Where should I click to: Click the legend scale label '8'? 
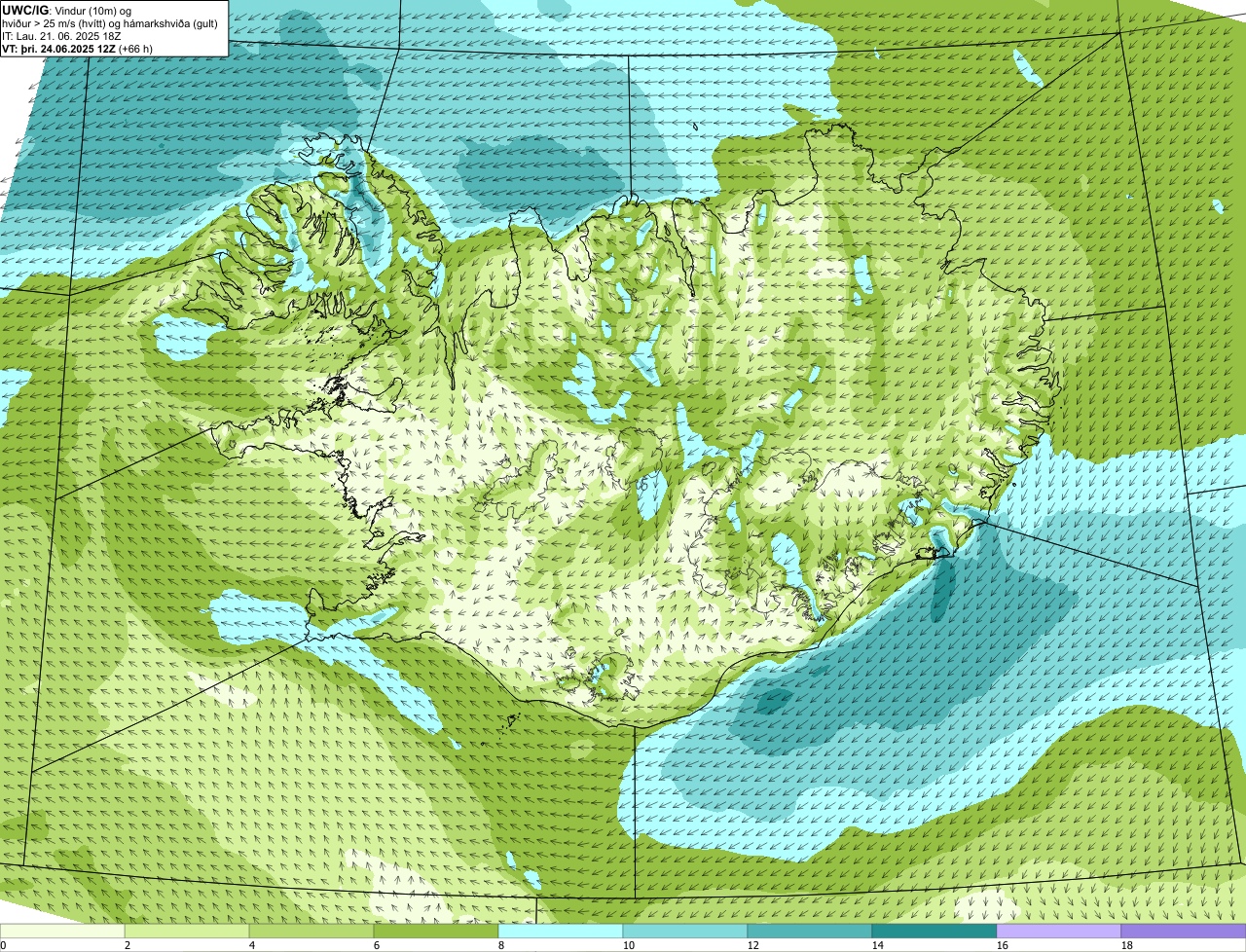(x=502, y=945)
